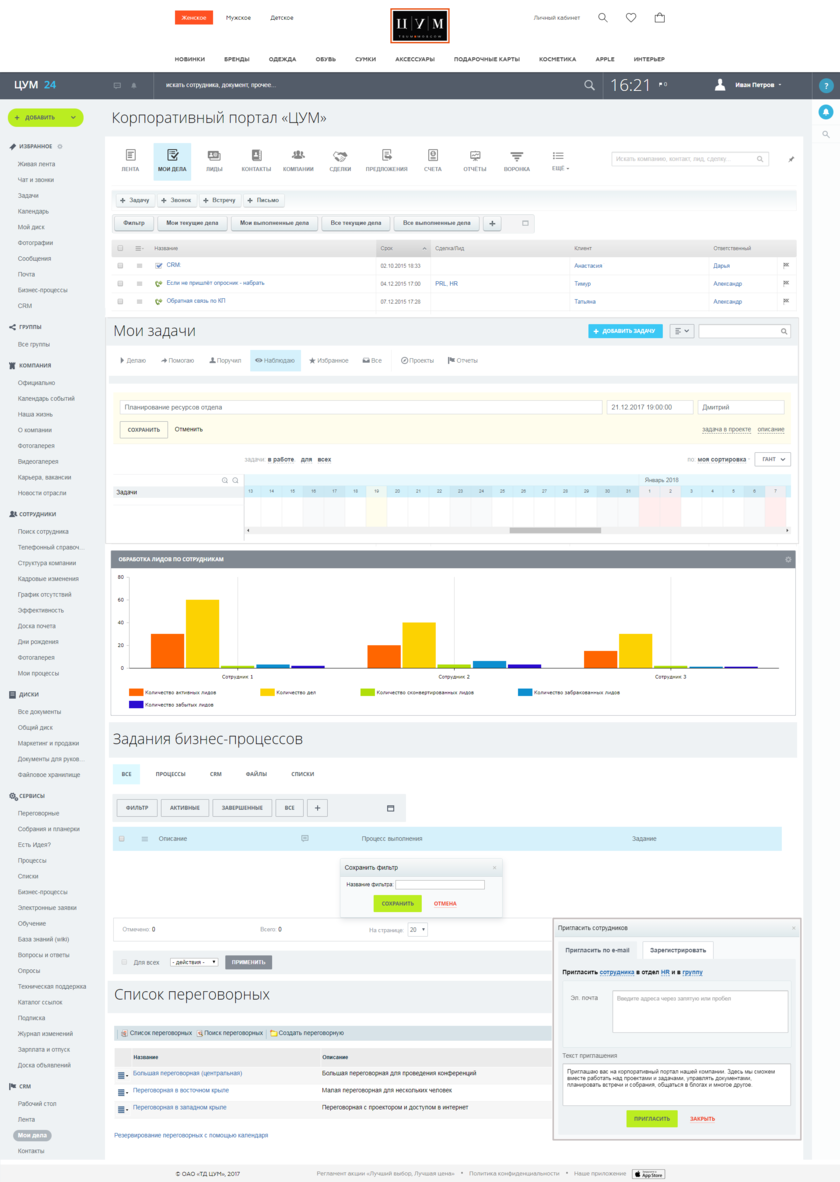Image resolution: width=840 pixels, height=1182 pixels.
Task: Open the Воронка funnel icon
Action: pyautogui.click(x=516, y=156)
